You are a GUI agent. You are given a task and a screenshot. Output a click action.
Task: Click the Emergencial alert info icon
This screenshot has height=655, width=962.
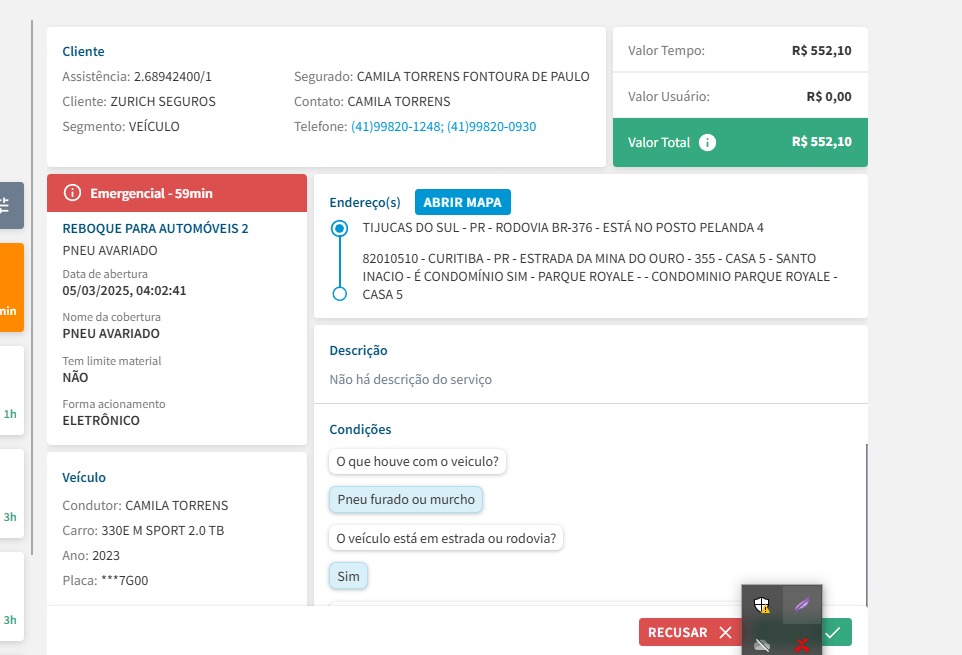click(x=72, y=193)
